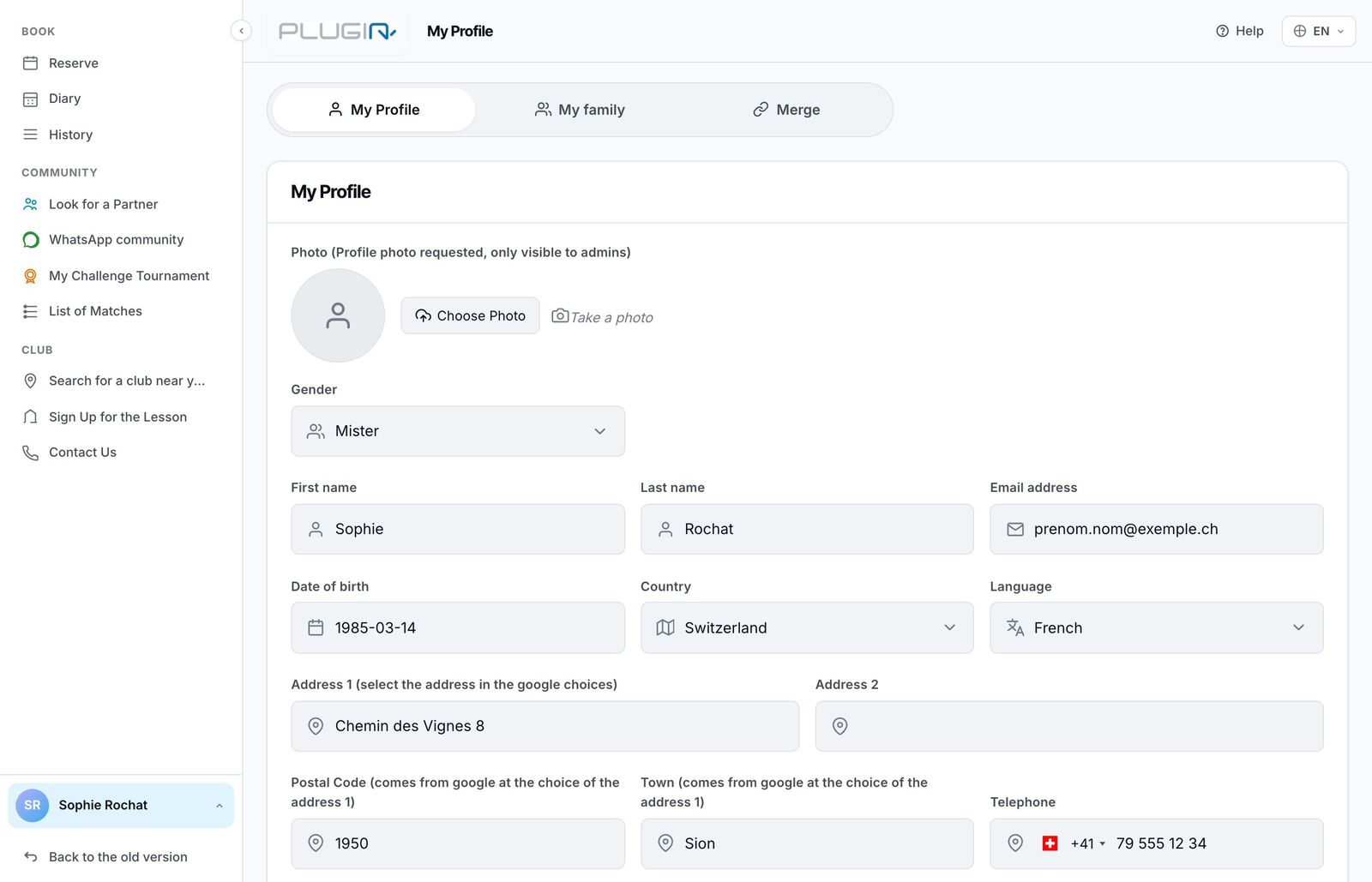Screen dimensions: 1372x882
Task: Click the SR avatar badge
Action: click(x=33, y=806)
